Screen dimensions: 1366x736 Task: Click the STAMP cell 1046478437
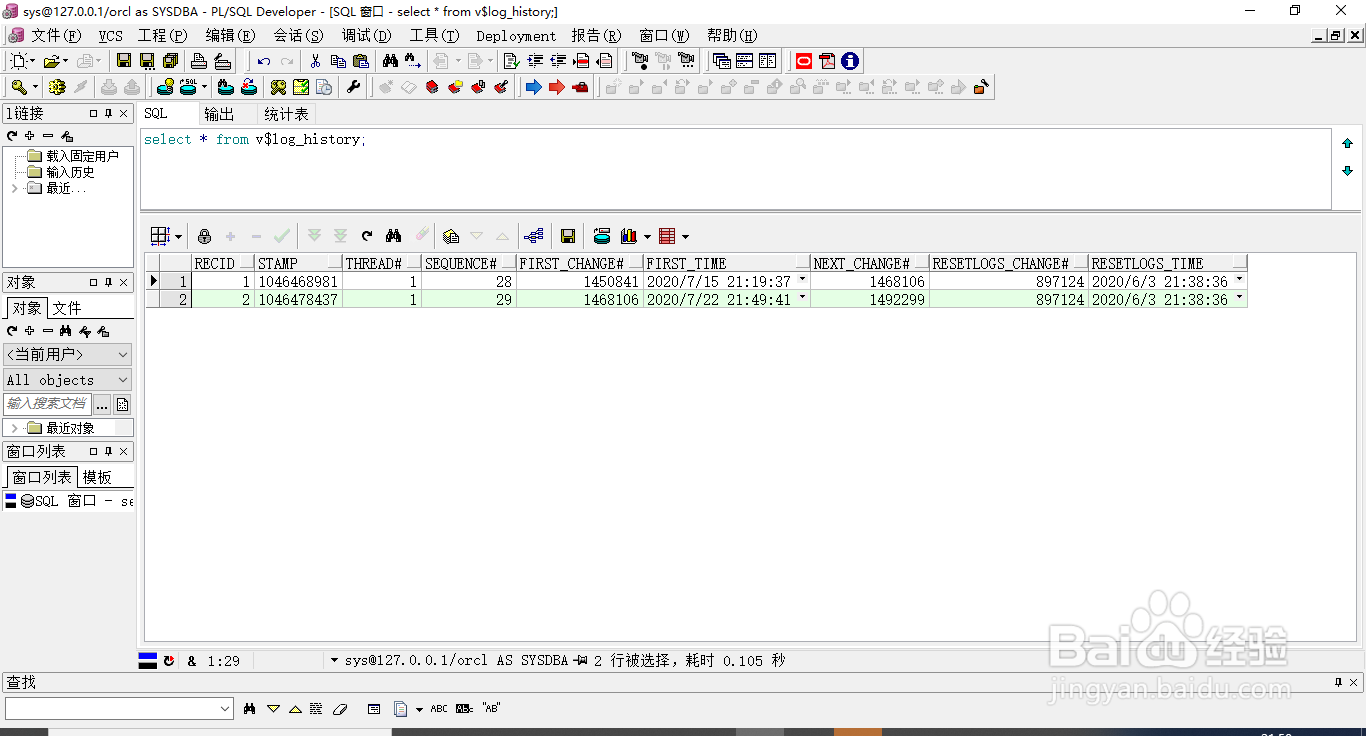(x=299, y=299)
